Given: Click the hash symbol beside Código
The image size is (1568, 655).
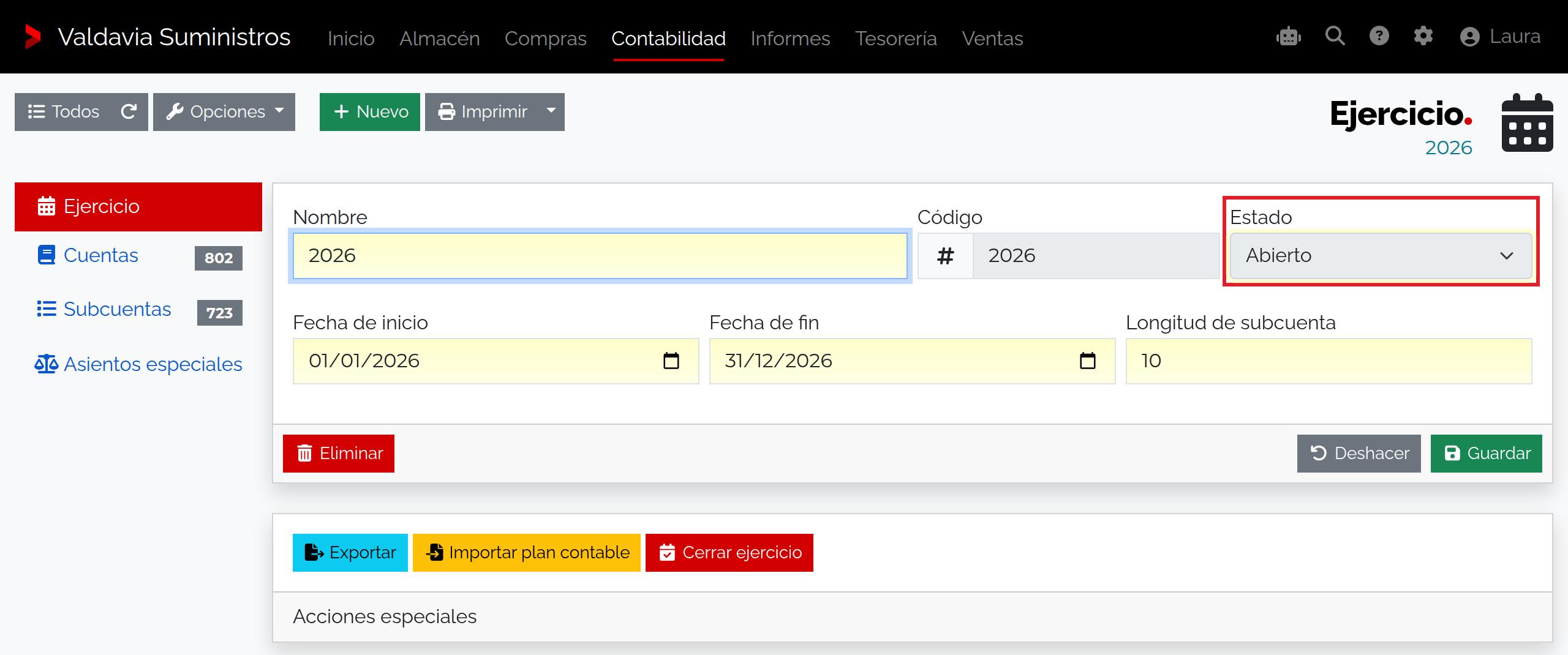Looking at the screenshot, I should (x=946, y=256).
